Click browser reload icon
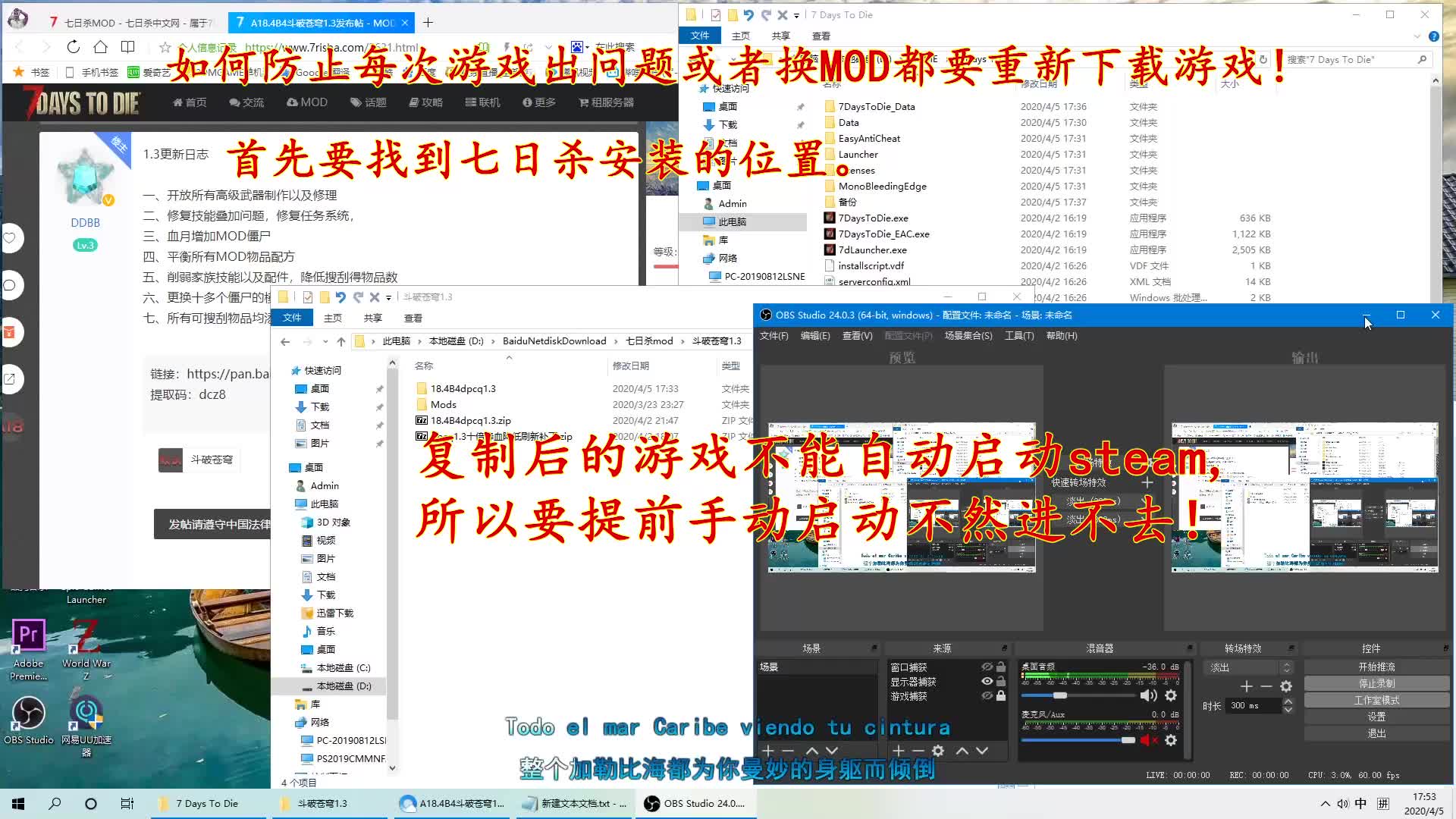 coord(73,47)
